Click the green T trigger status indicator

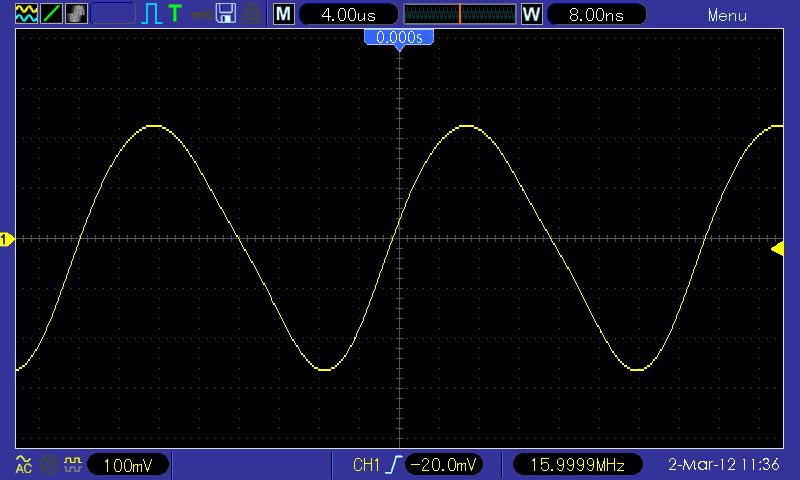175,14
